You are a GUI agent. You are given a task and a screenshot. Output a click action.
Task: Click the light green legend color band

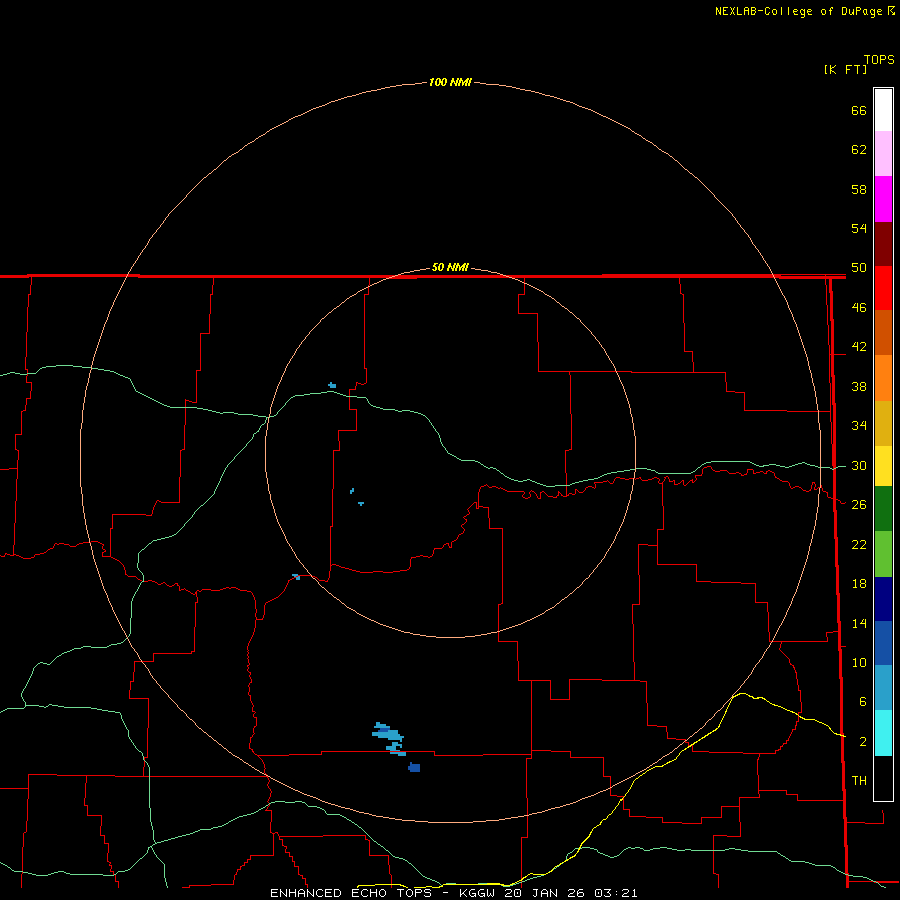point(883,554)
